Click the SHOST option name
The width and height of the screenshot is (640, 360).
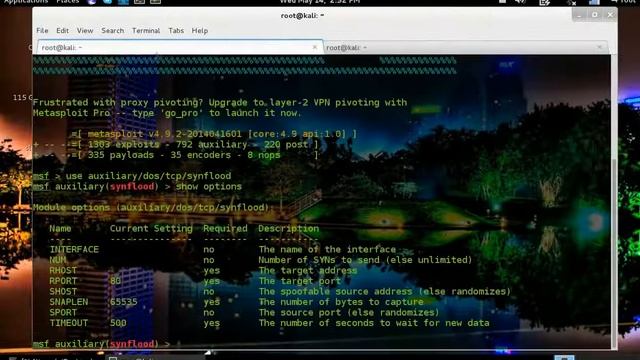tap(63, 291)
